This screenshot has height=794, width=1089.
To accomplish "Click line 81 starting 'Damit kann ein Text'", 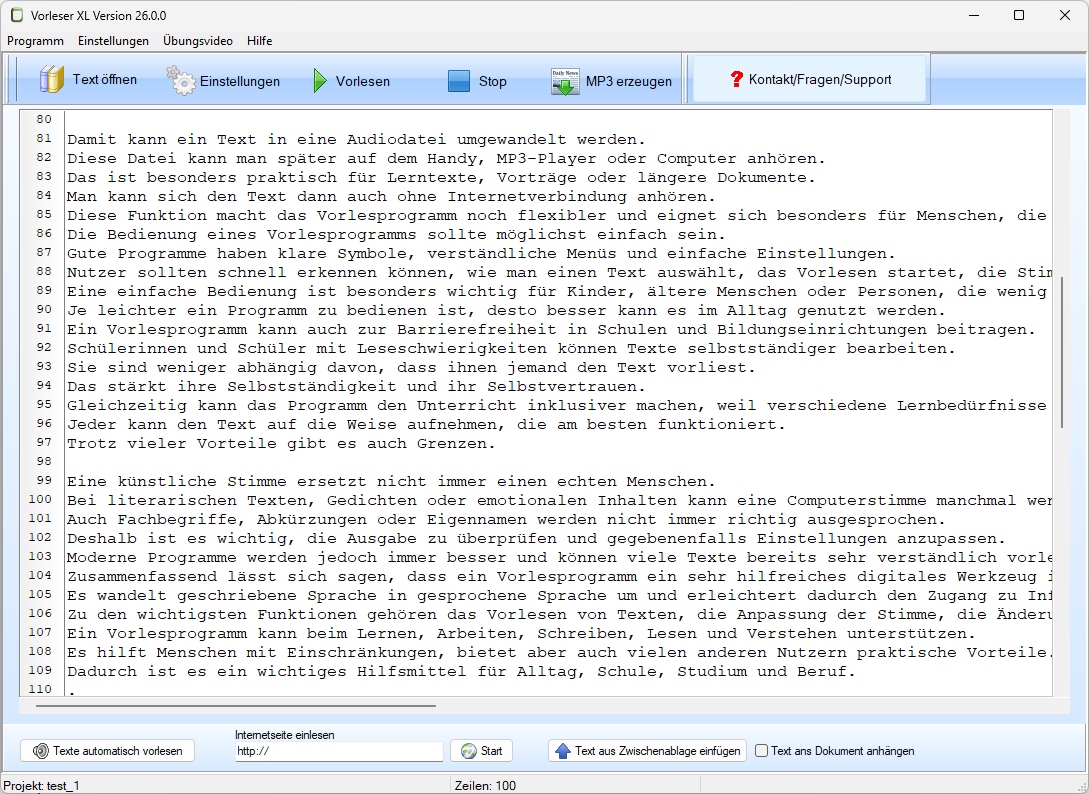I will click(357, 140).
